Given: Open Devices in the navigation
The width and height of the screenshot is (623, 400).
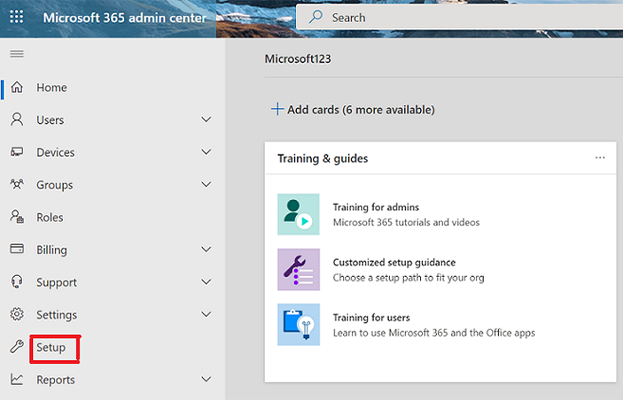Looking at the screenshot, I should (55, 153).
